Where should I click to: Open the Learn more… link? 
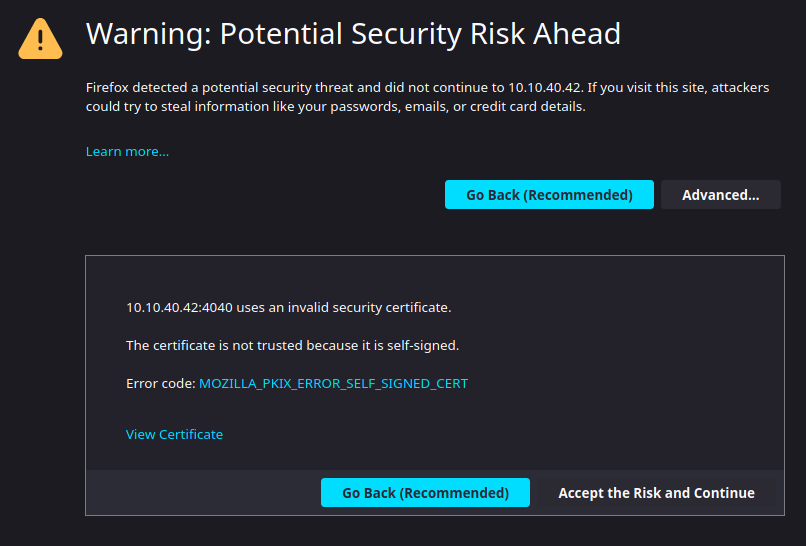127,151
